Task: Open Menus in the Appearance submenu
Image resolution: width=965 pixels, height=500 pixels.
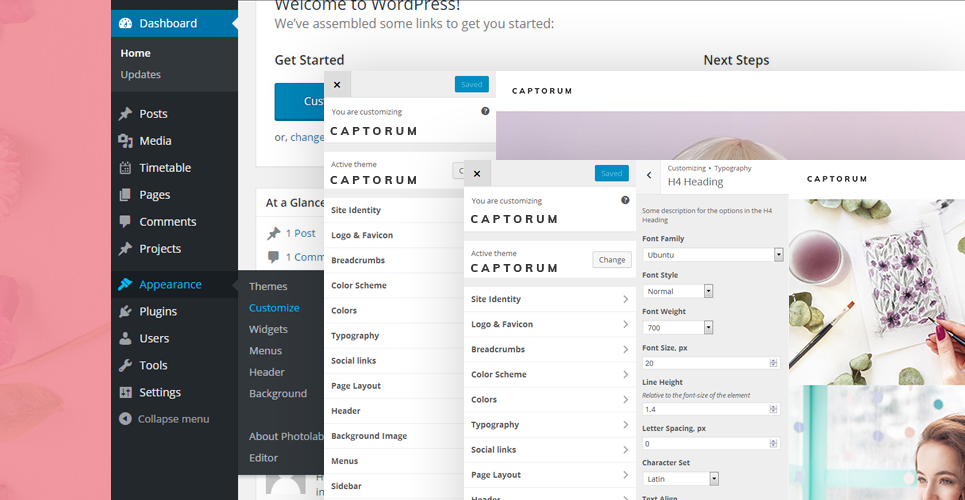Action: 265,351
